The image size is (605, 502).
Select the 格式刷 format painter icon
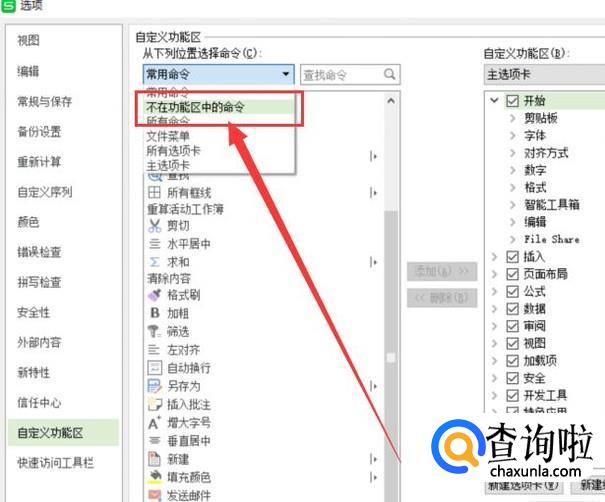(x=154, y=295)
